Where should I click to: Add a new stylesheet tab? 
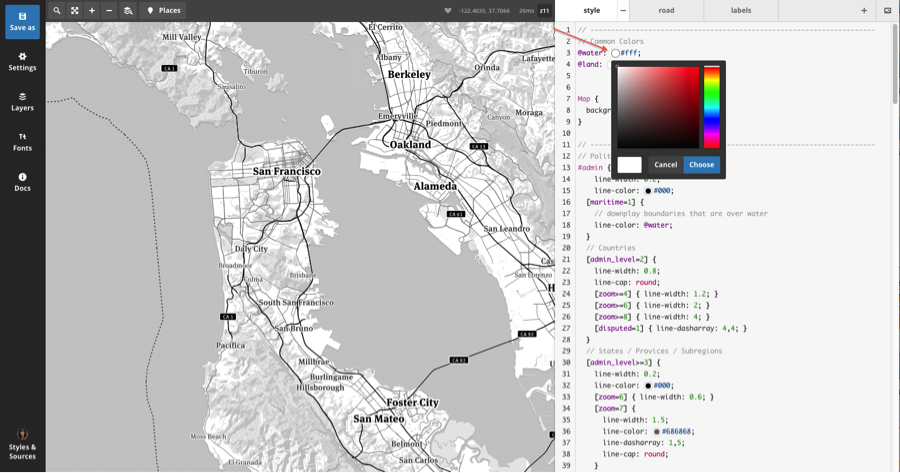pyautogui.click(x=864, y=11)
